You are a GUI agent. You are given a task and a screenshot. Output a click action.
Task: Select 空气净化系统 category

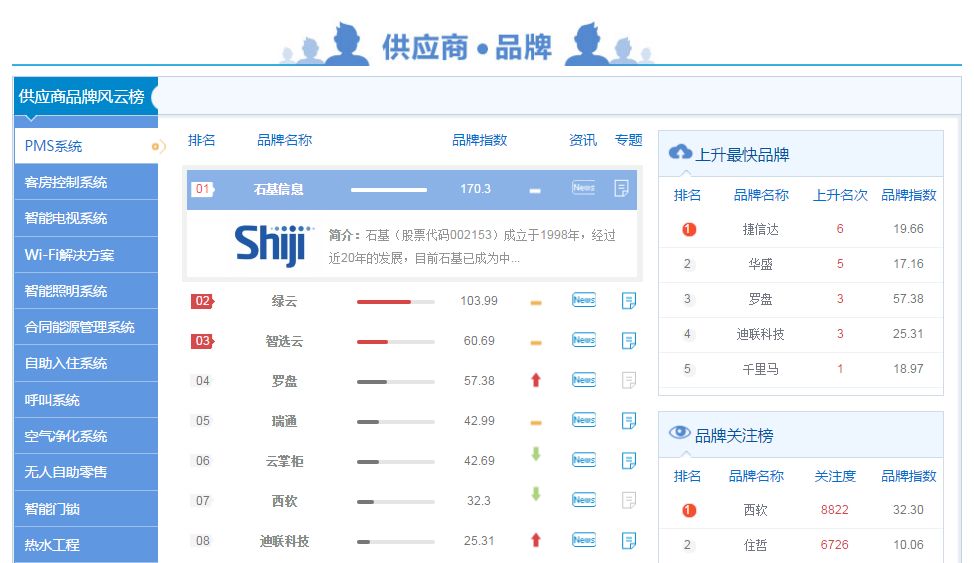tap(86, 436)
